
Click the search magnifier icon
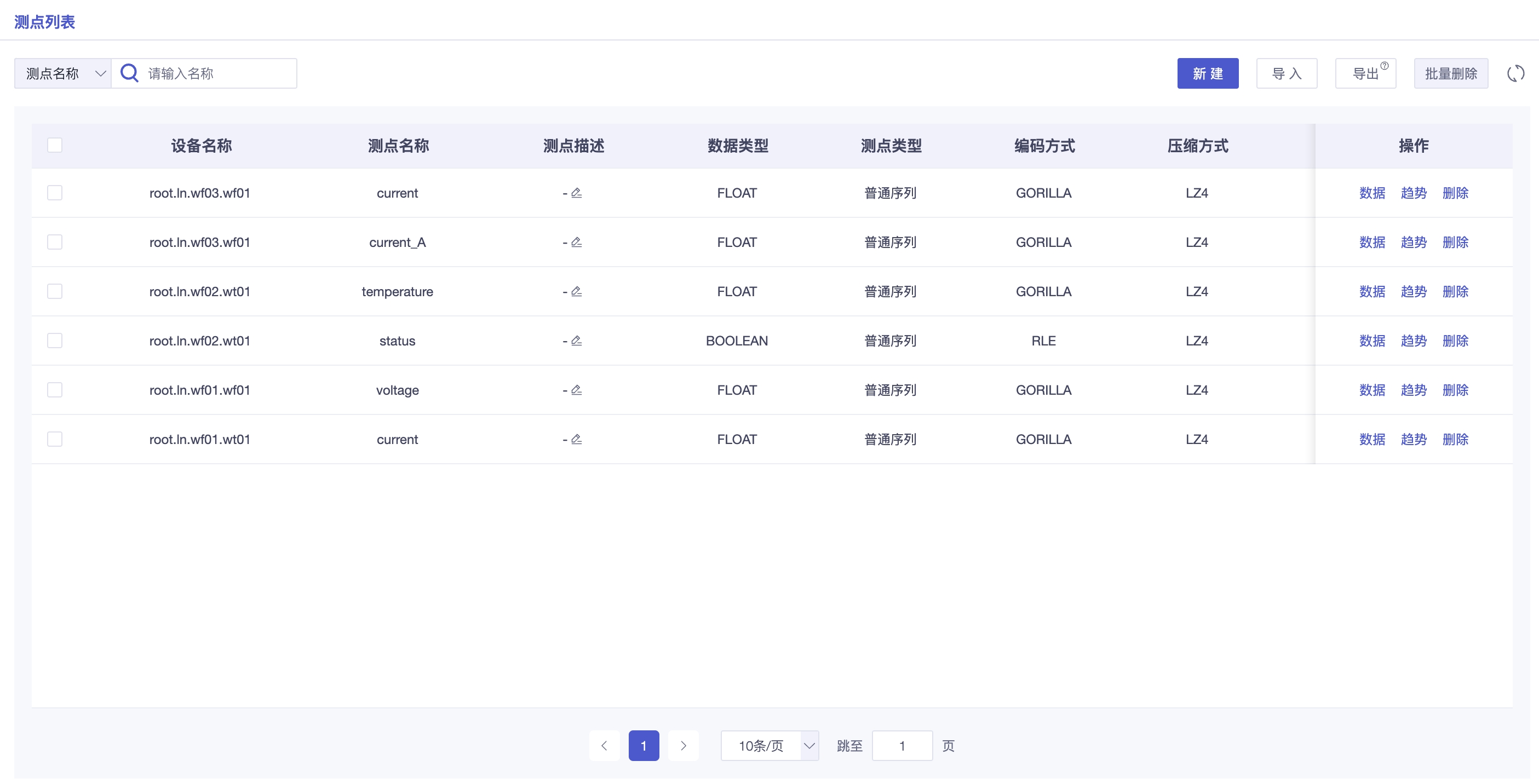129,73
